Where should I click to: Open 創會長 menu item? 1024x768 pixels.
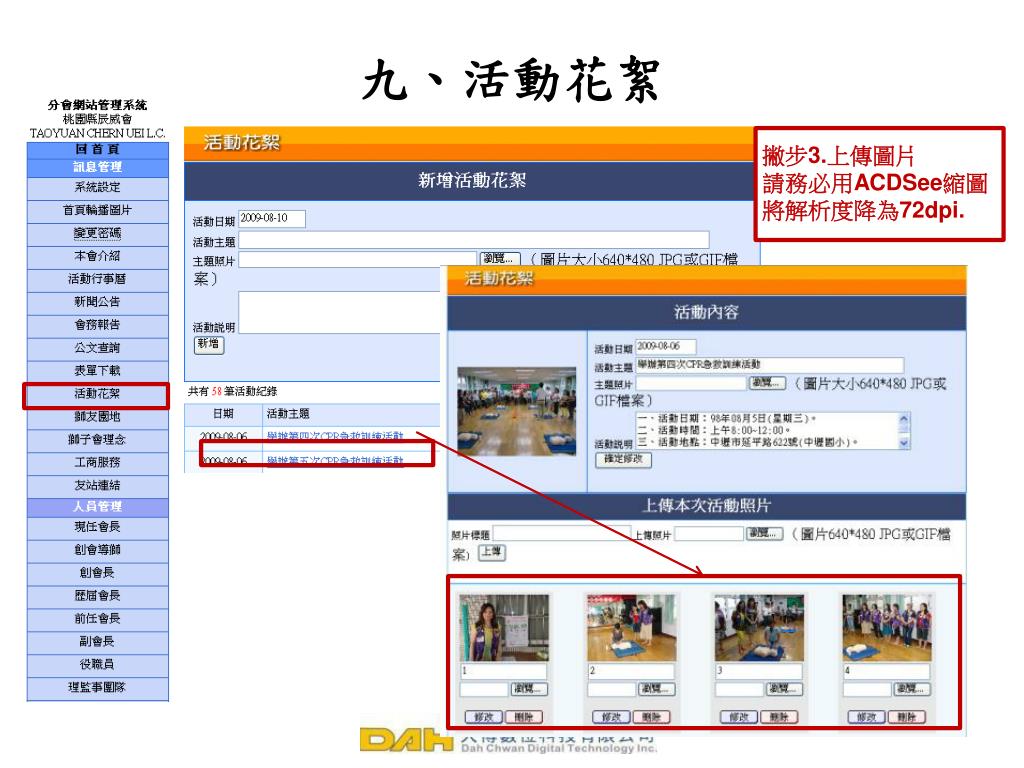(97, 572)
